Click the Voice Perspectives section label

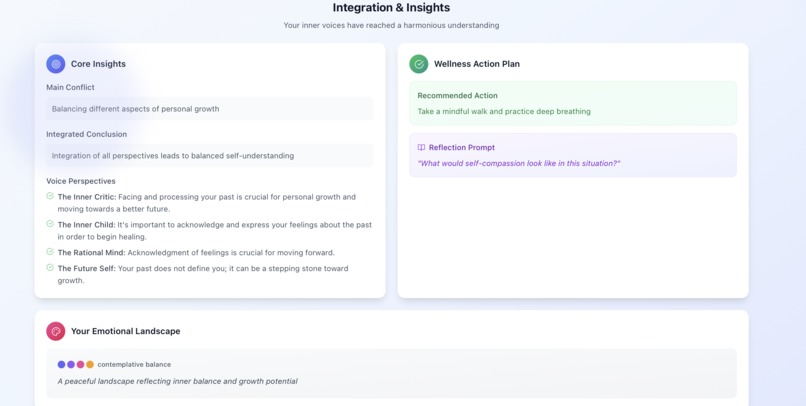[81, 181]
